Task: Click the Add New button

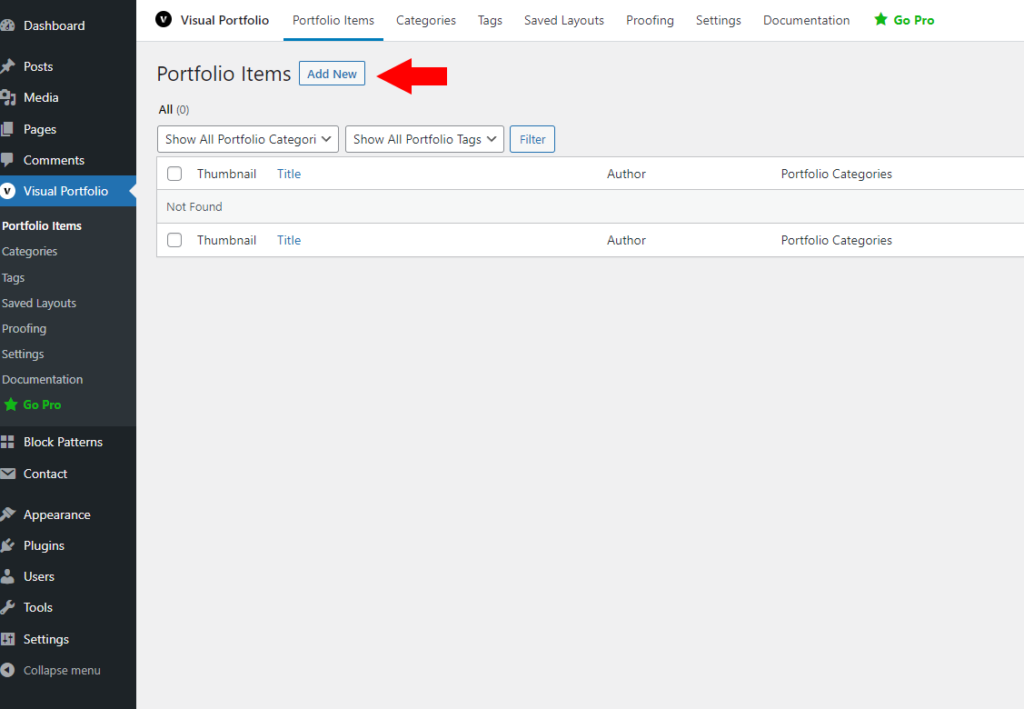Action: pos(332,74)
